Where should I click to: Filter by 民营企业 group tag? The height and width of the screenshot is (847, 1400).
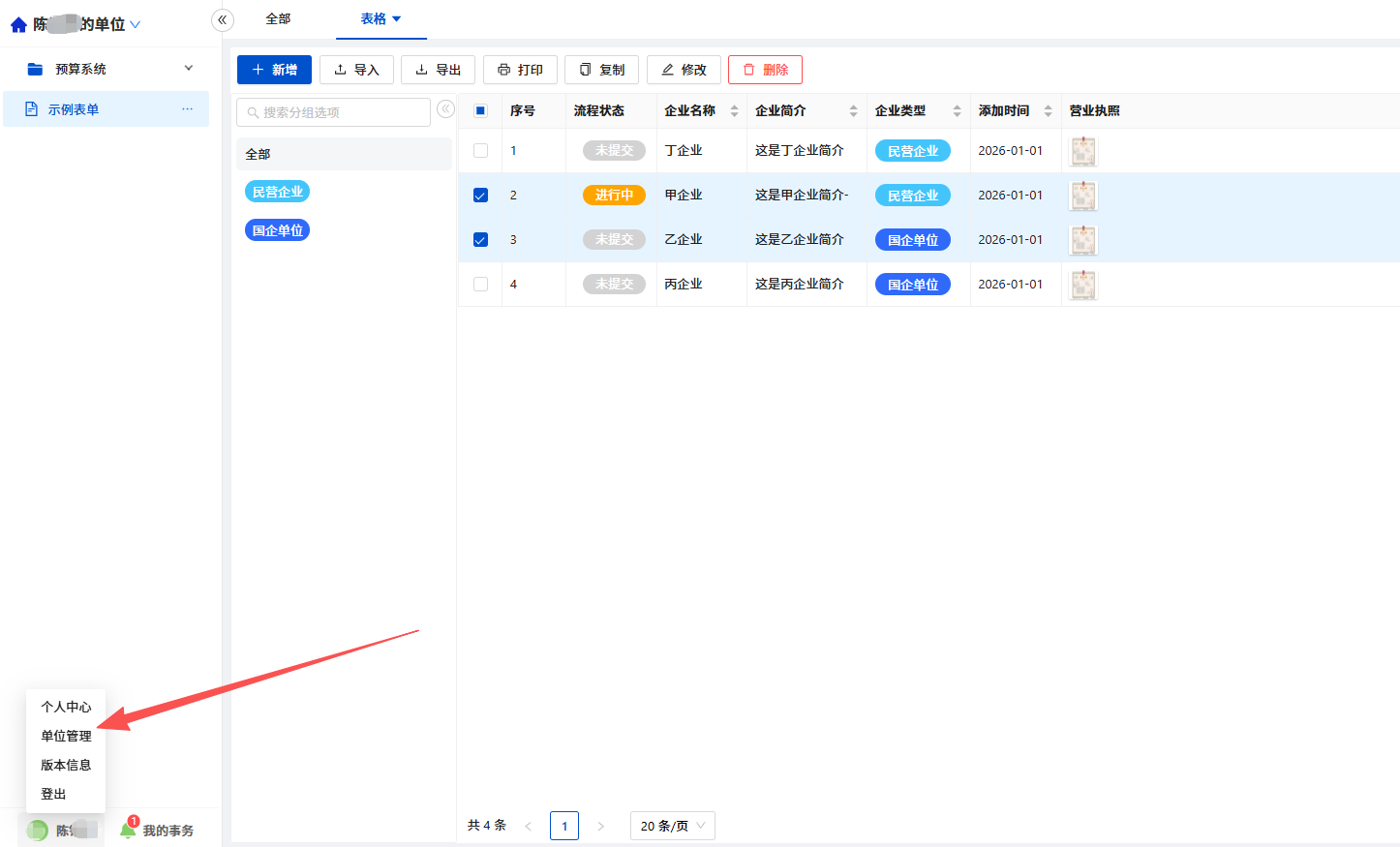pos(277,192)
